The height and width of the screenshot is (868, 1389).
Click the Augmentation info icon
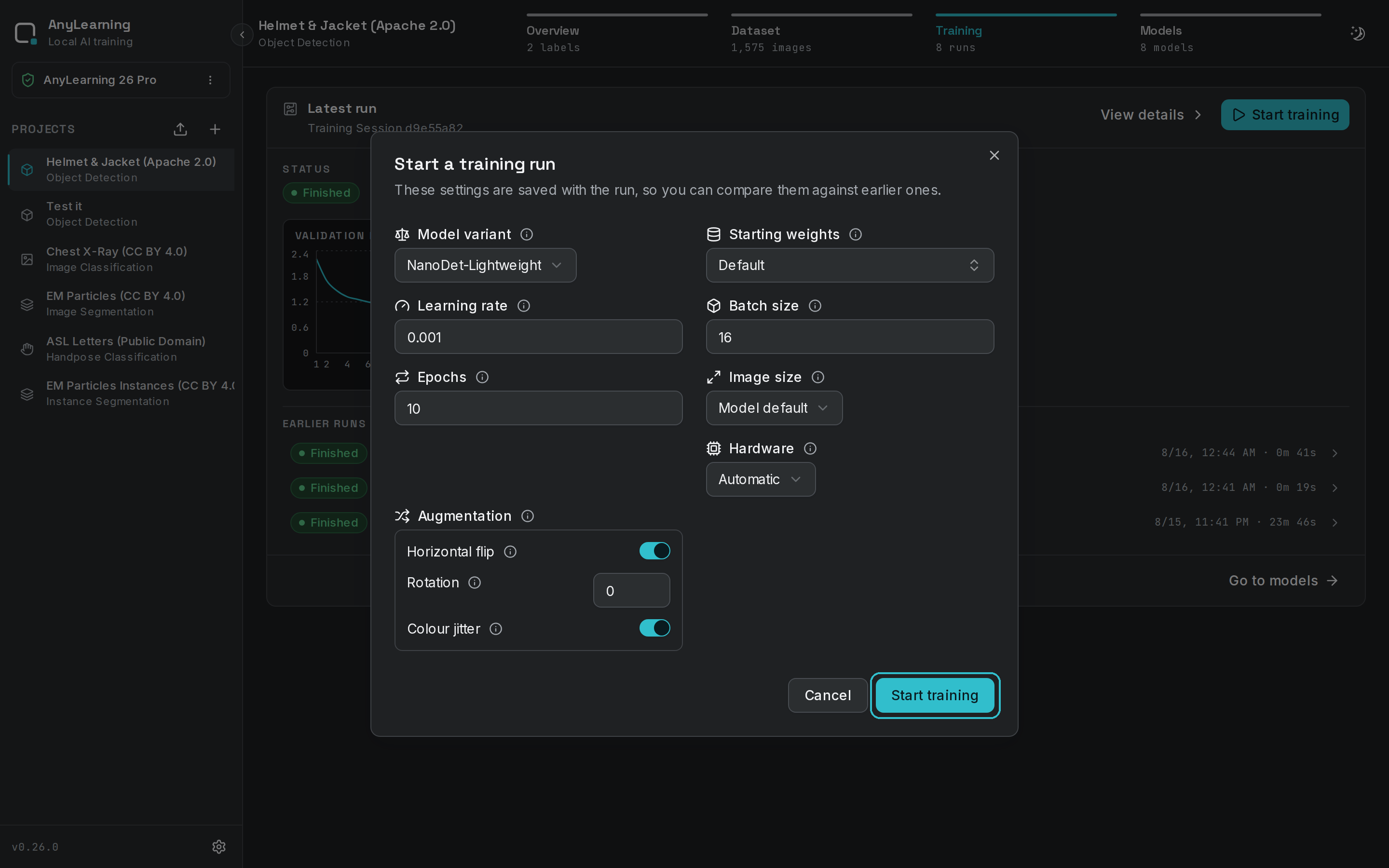coord(528,516)
